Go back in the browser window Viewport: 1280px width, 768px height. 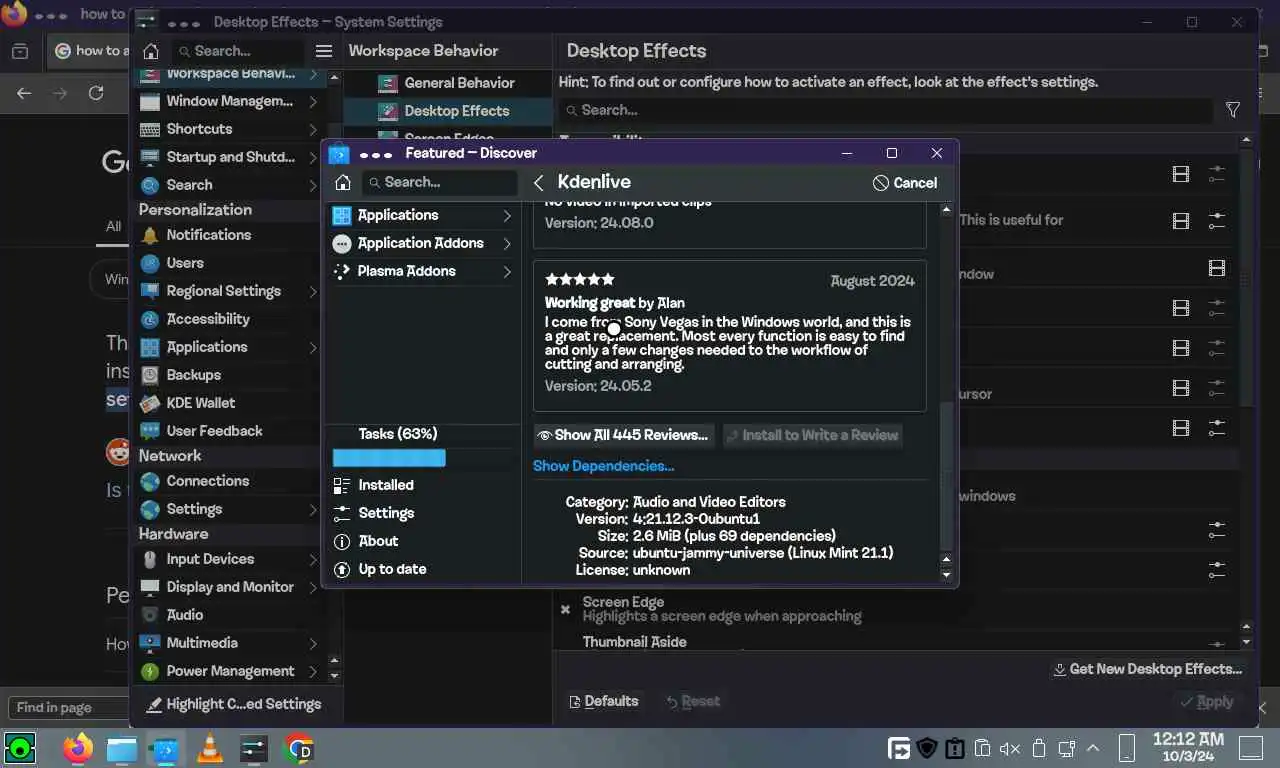tap(24, 93)
